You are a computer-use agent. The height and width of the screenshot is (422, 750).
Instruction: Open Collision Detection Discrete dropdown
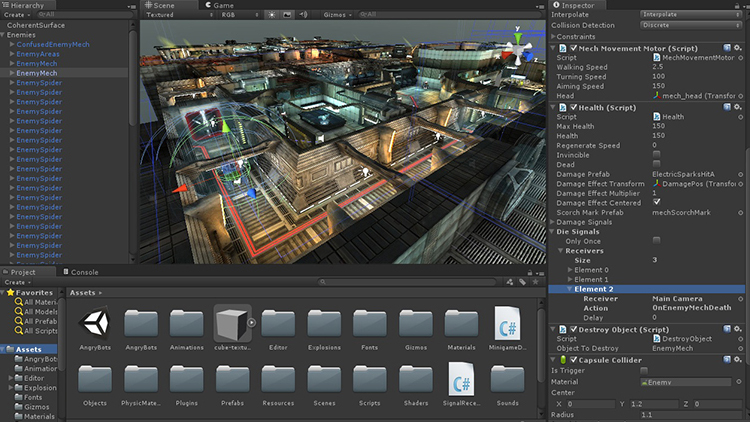691,25
